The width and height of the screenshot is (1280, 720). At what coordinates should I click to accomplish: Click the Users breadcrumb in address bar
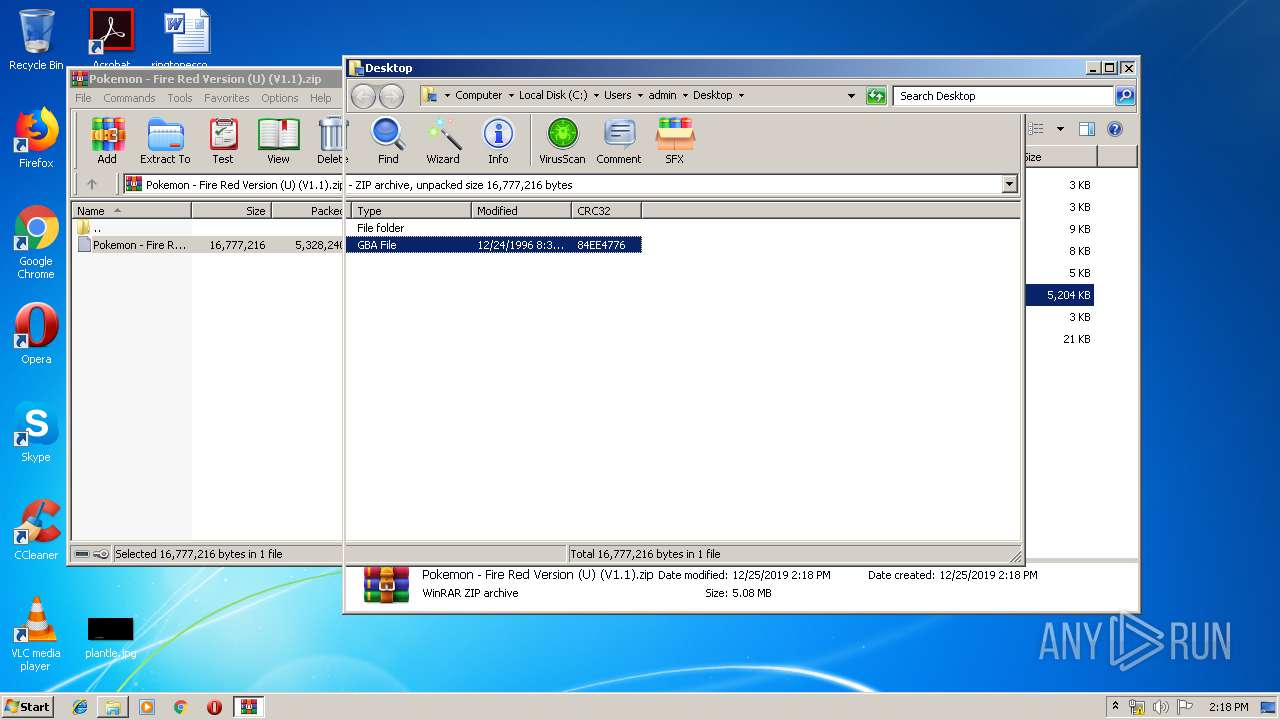617,96
